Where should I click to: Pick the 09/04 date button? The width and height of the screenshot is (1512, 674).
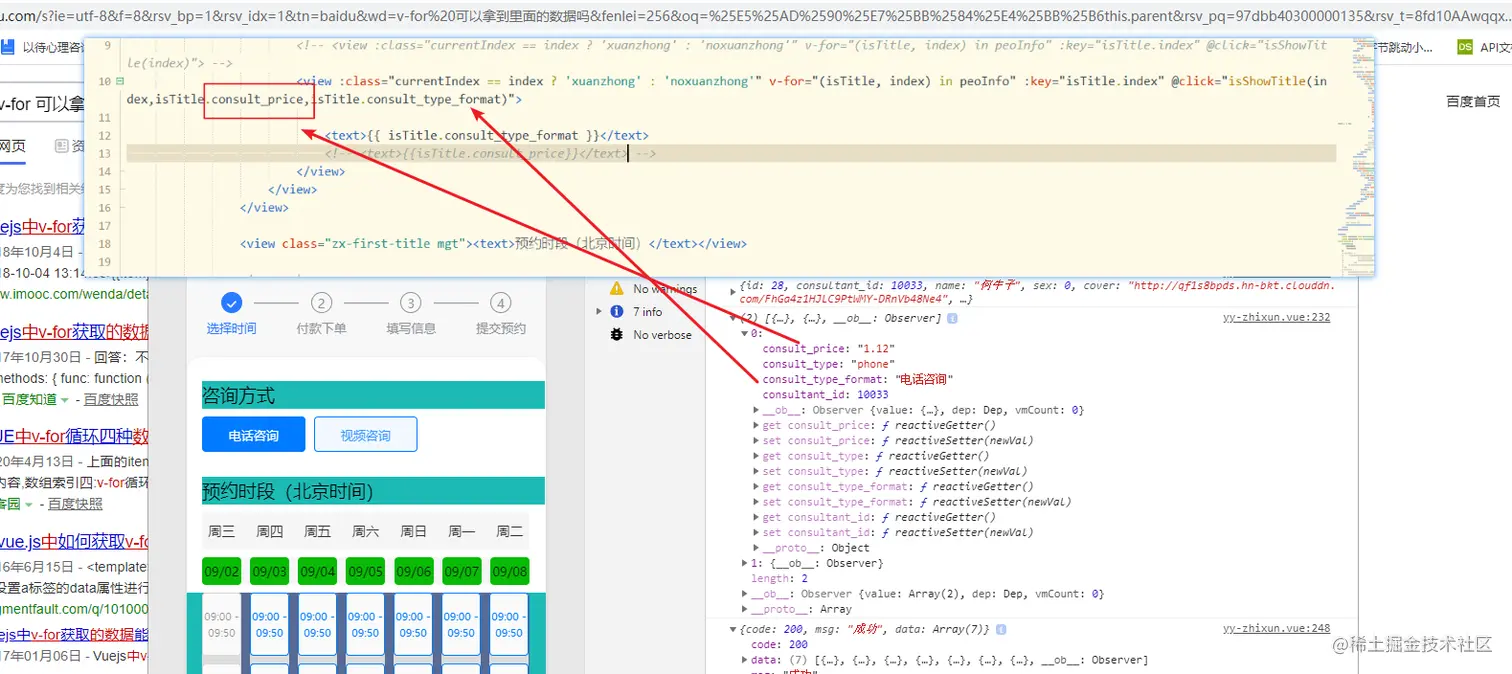tap(317, 572)
